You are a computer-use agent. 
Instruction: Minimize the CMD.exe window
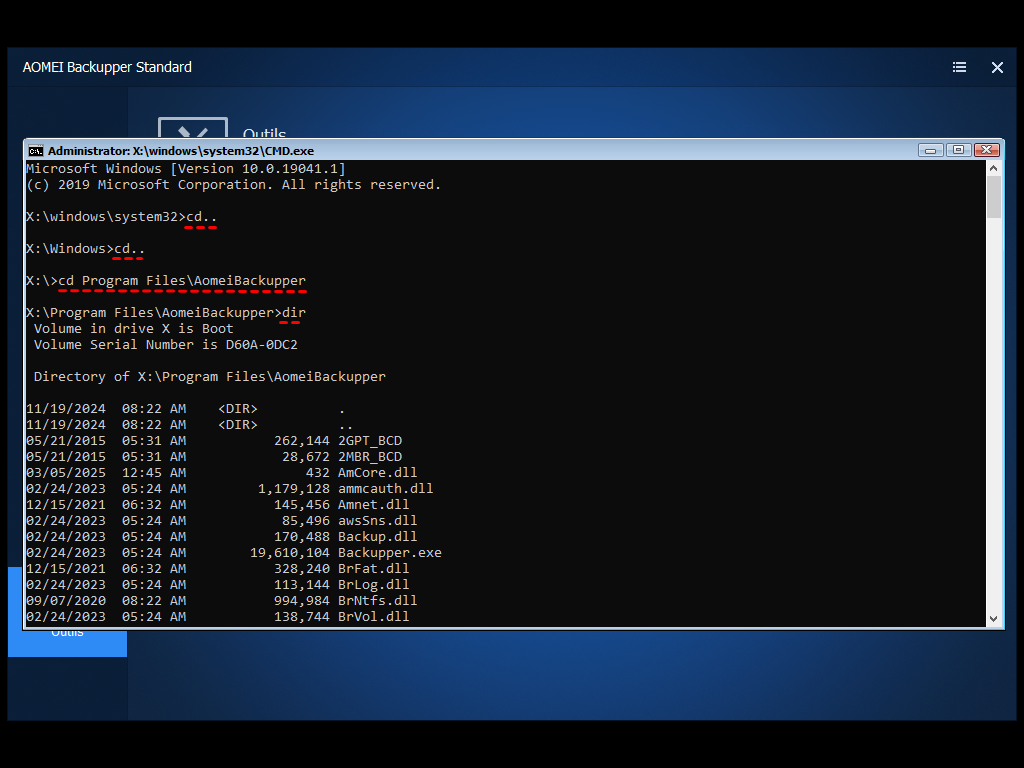click(930, 150)
